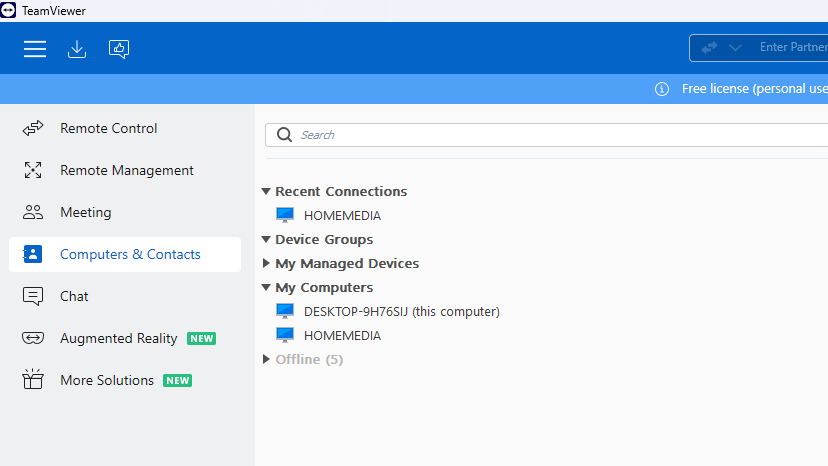
Task: Open the hamburger main menu
Action: 35,49
